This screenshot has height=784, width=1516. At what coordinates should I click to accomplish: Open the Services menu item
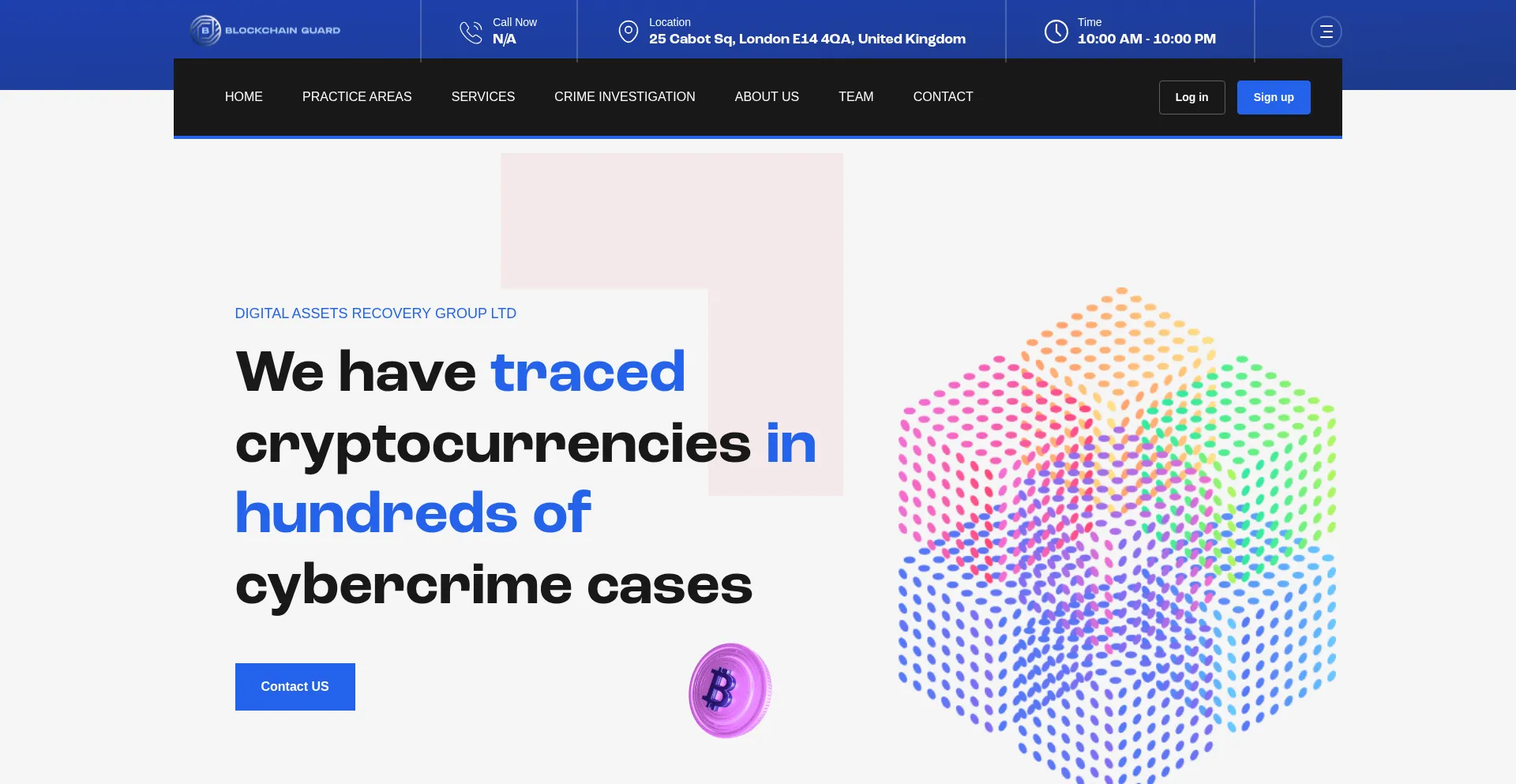pyautogui.click(x=482, y=96)
